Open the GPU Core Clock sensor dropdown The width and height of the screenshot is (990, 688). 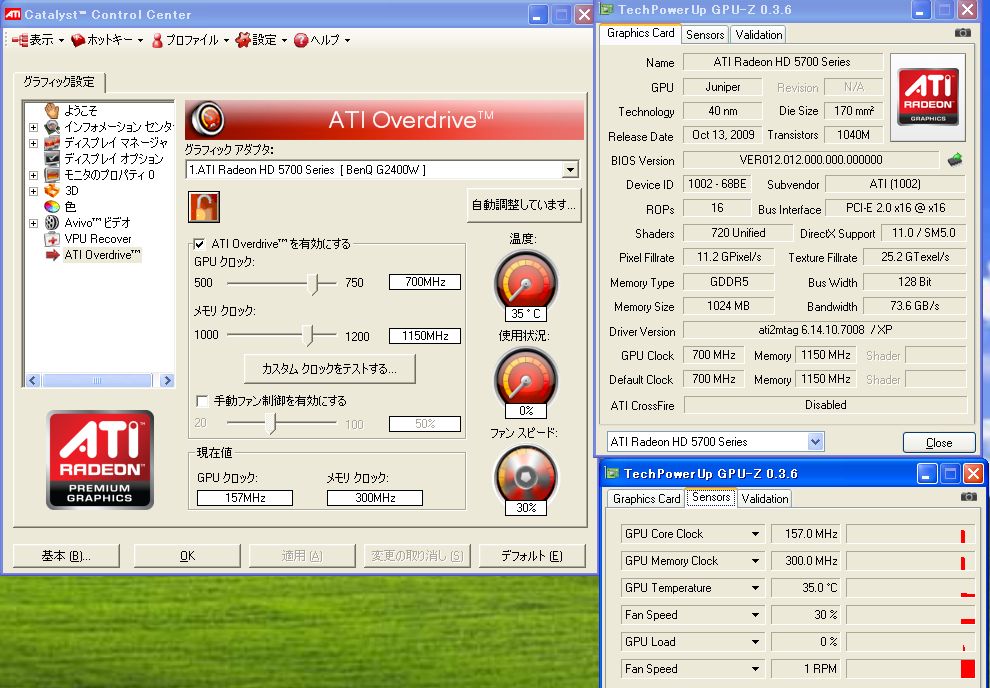click(x=755, y=534)
